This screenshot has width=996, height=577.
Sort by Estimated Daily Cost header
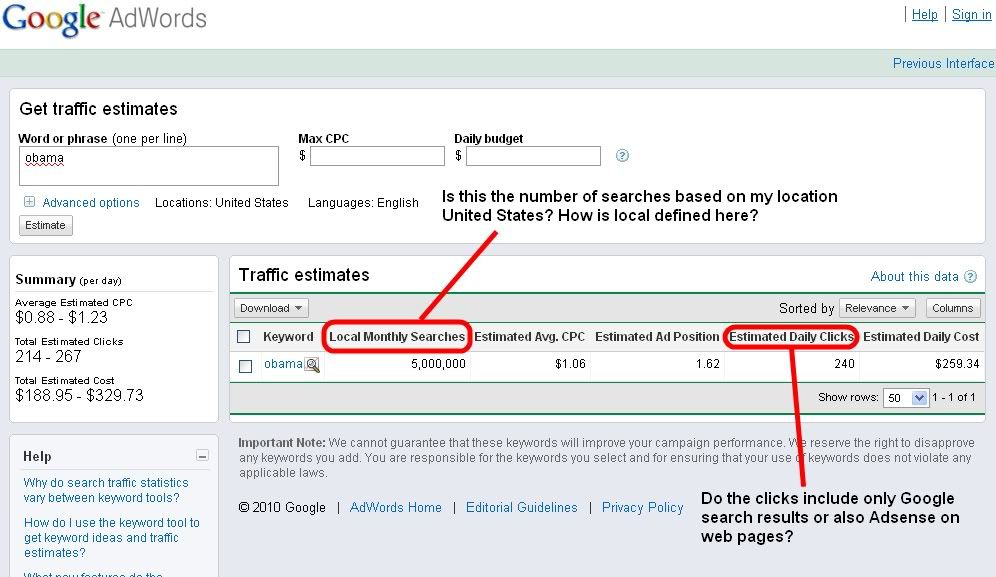pos(921,337)
